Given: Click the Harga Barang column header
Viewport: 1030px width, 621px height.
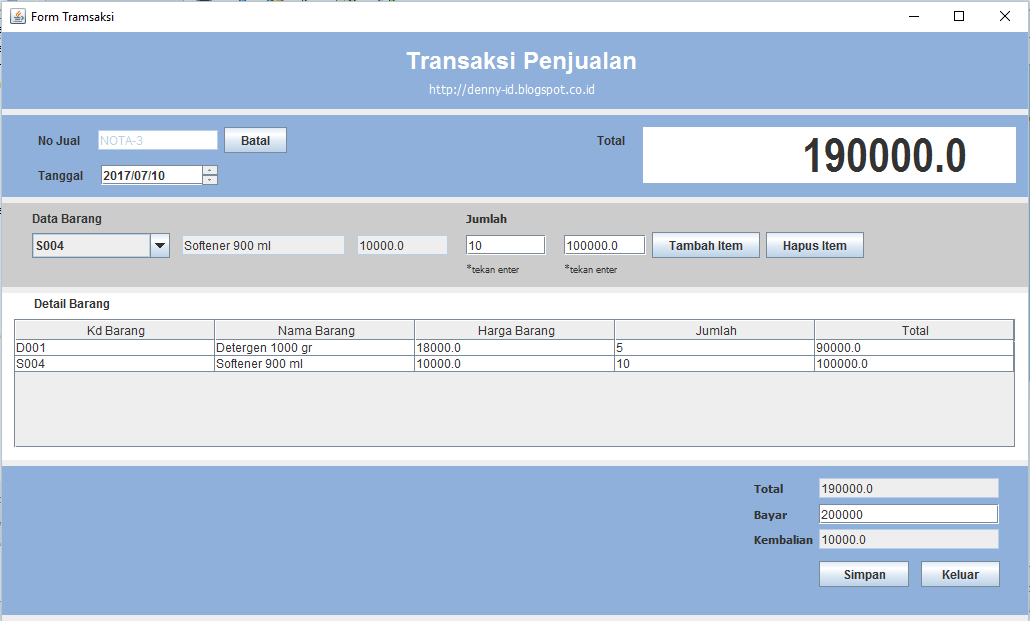Looking at the screenshot, I should coord(514,330).
